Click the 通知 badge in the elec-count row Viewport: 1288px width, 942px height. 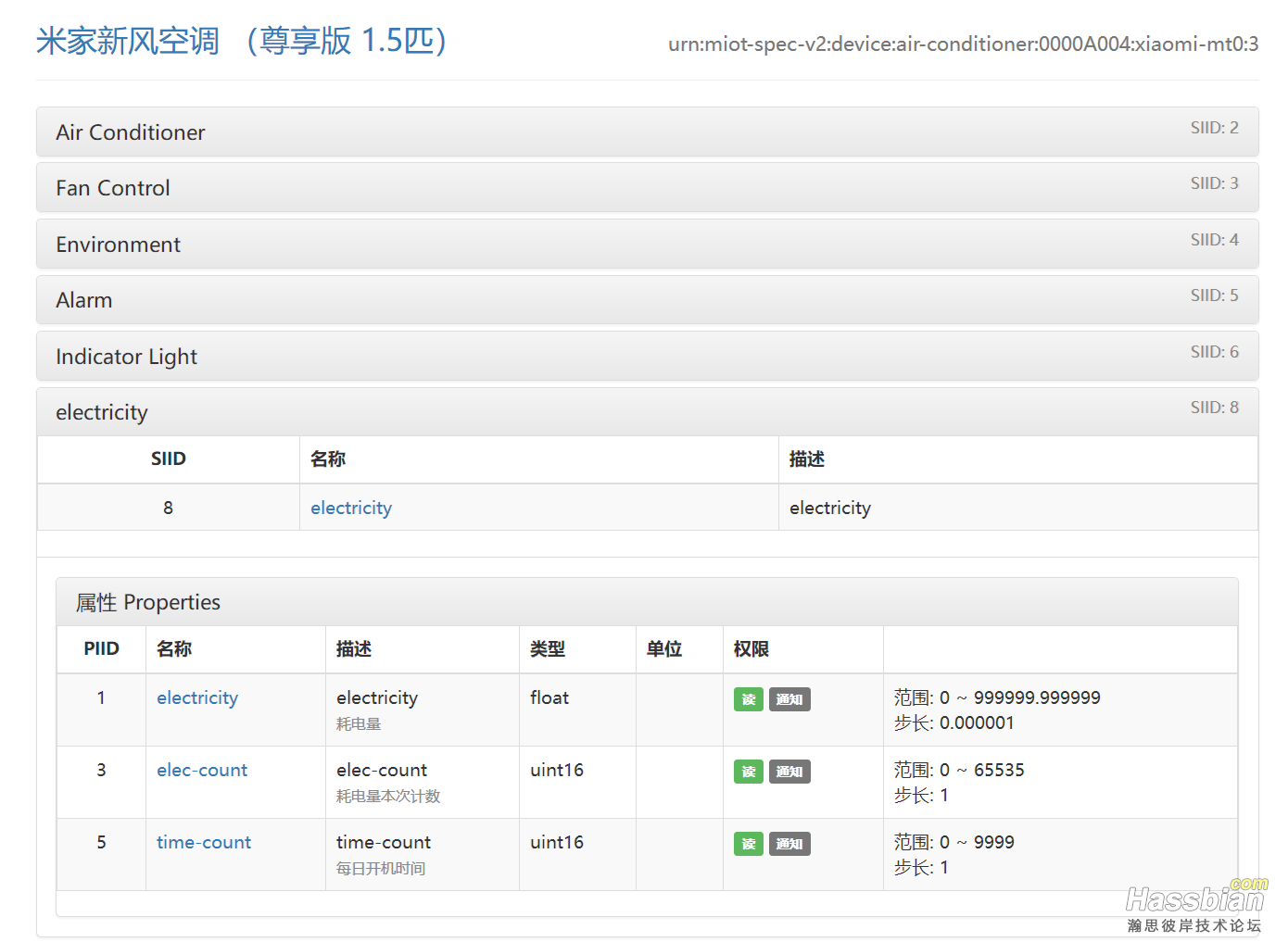click(x=789, y=772)
